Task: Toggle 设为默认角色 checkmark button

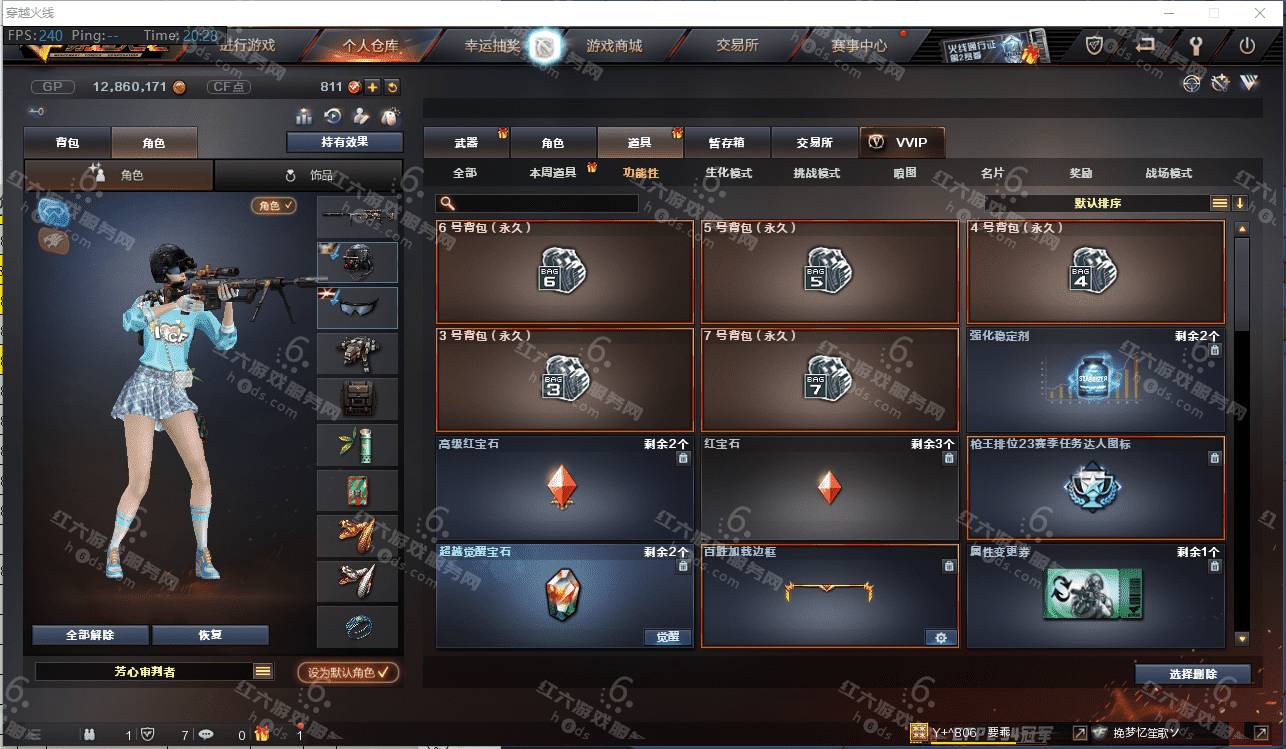Action: tap(348, 672)
